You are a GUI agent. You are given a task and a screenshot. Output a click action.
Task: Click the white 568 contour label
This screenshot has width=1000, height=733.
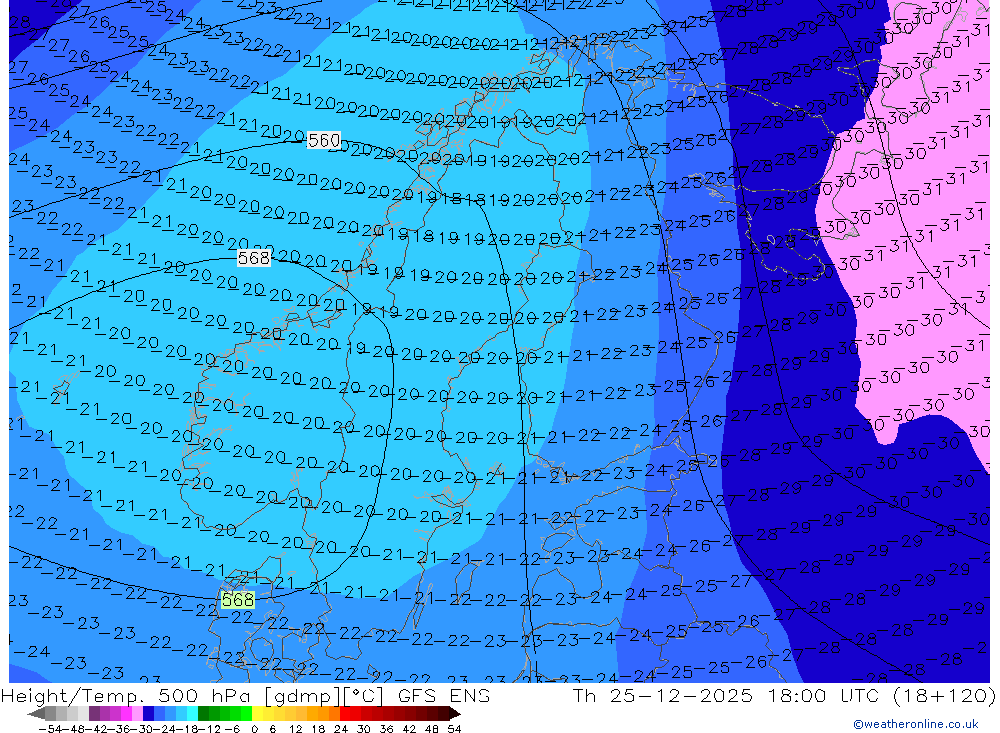tap(254, 258)
